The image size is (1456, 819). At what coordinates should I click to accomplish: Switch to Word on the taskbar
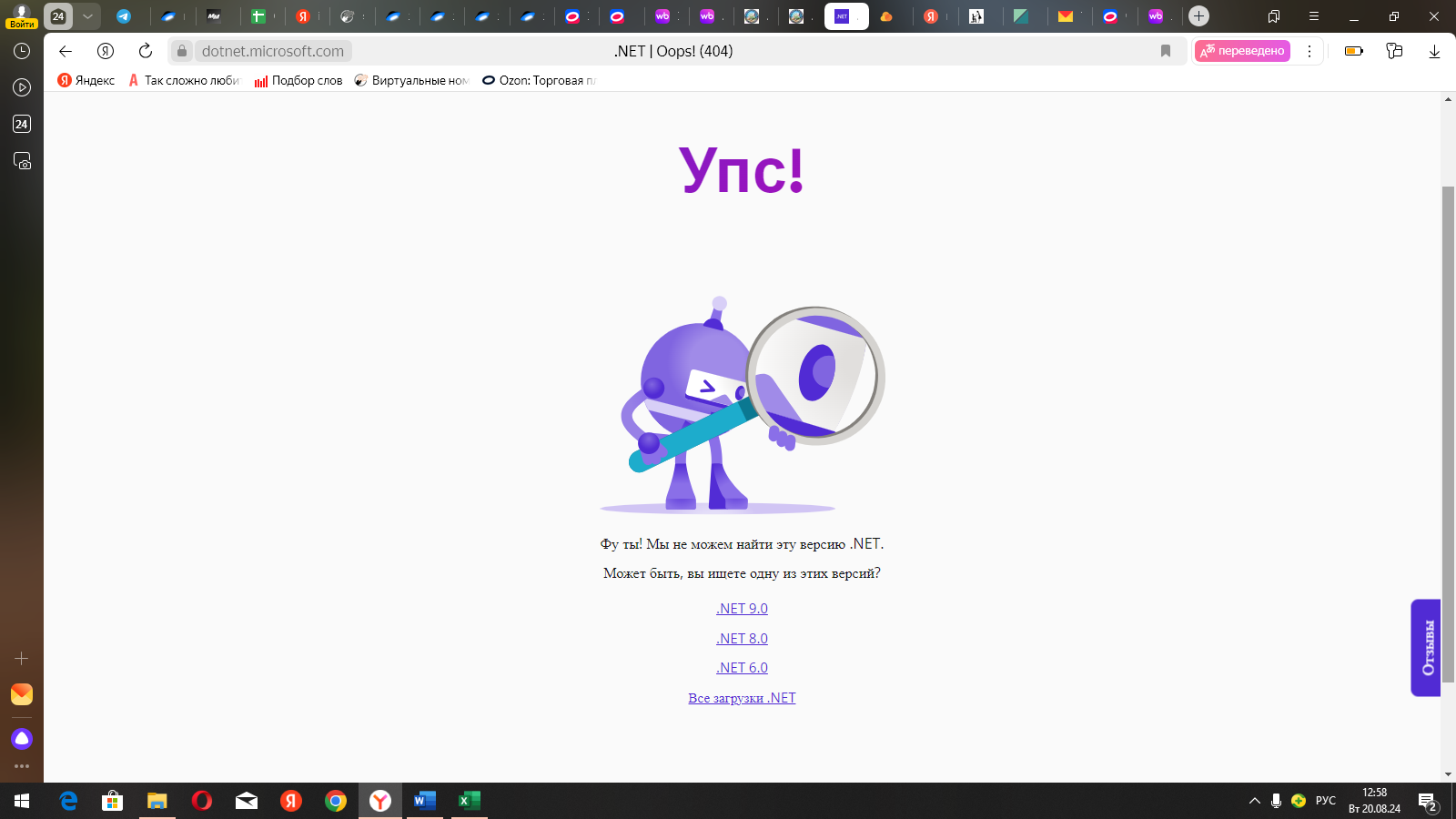tap(425, 801)
